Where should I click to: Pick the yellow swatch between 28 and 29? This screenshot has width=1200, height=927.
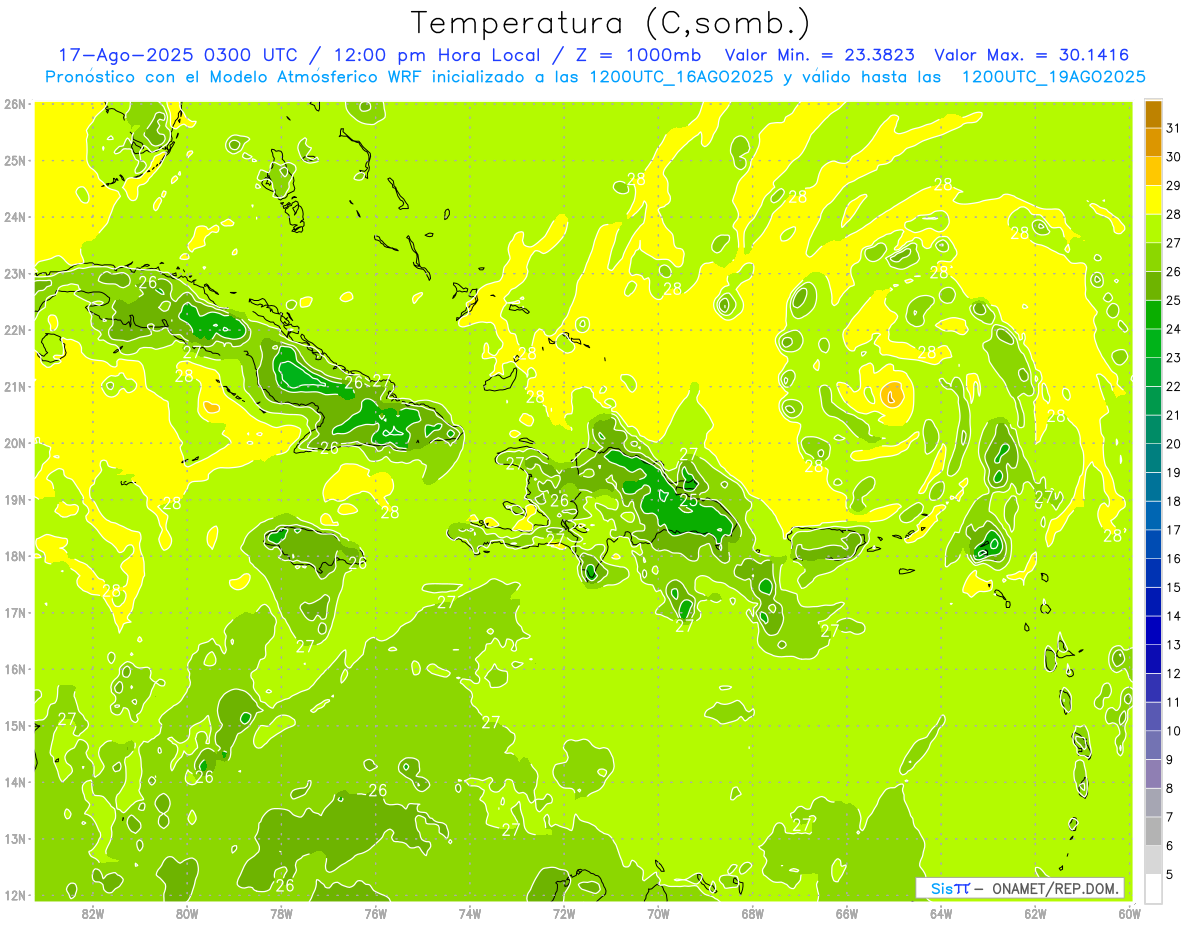pyautogui.click(x=1153, y=199)
